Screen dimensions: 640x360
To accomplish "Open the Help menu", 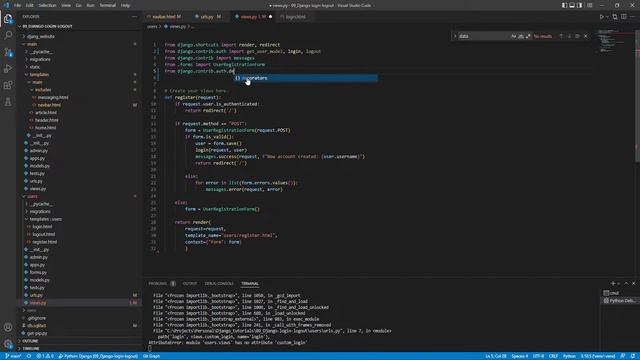I will tap(125, 5).
